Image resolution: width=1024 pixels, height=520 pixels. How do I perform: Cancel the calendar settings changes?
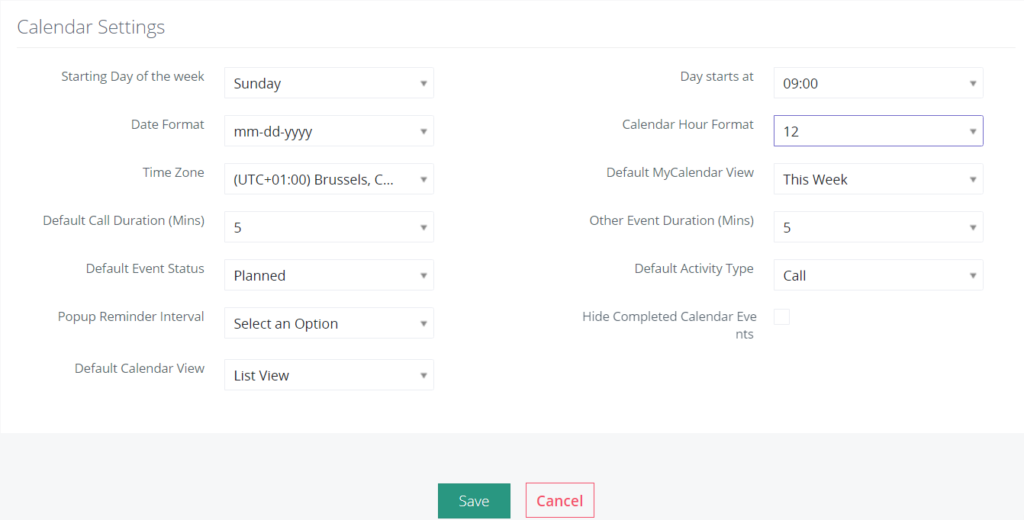click(x=560, y=500)
